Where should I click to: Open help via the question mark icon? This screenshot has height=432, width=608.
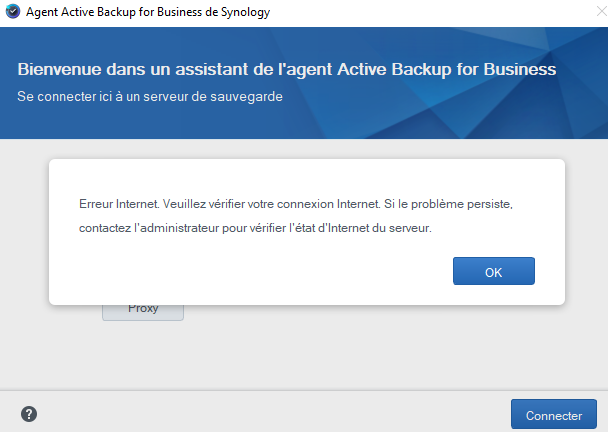click(x=29, y=414)
